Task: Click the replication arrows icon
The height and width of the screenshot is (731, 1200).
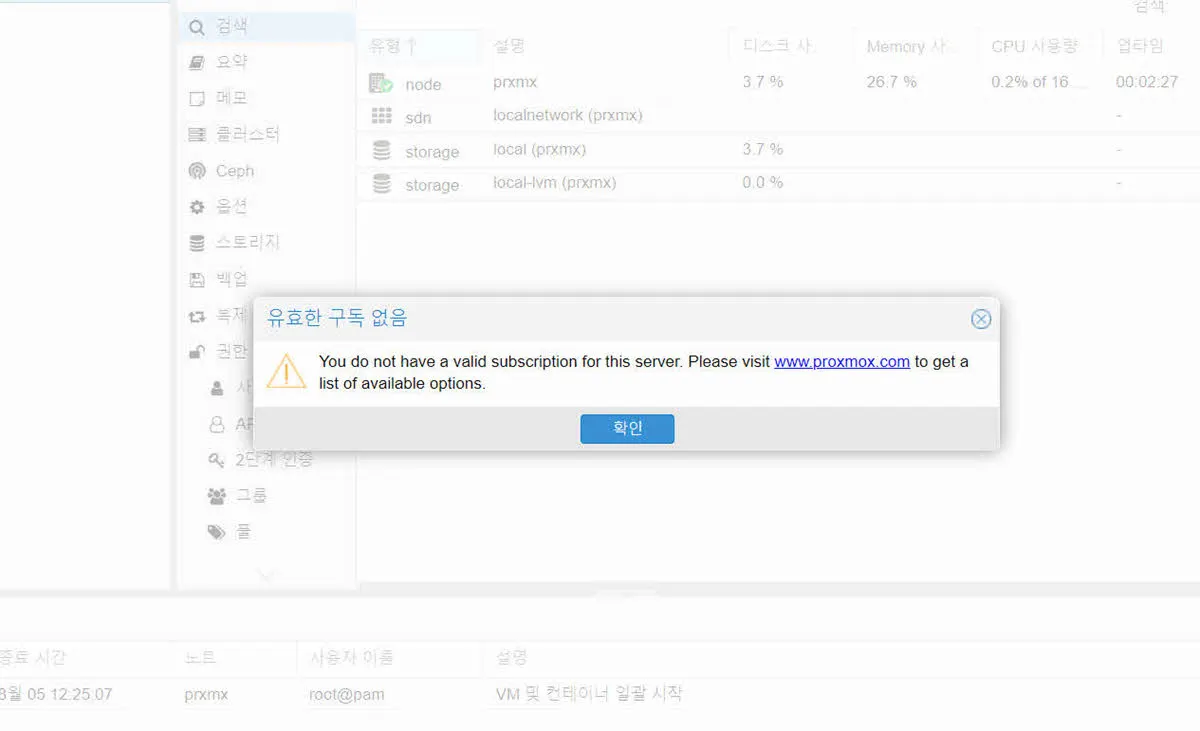Action: [x=197, y=316]
